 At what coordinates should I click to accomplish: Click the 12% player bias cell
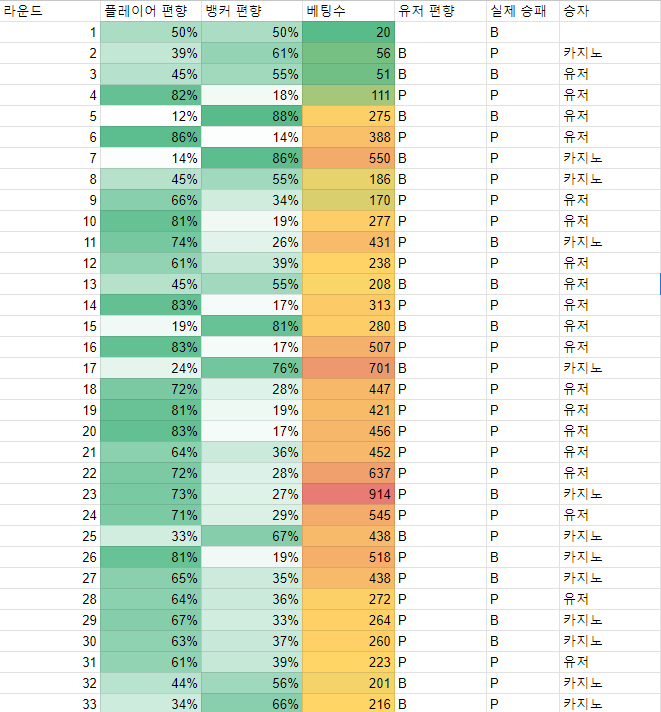click(x=151, y=116)
